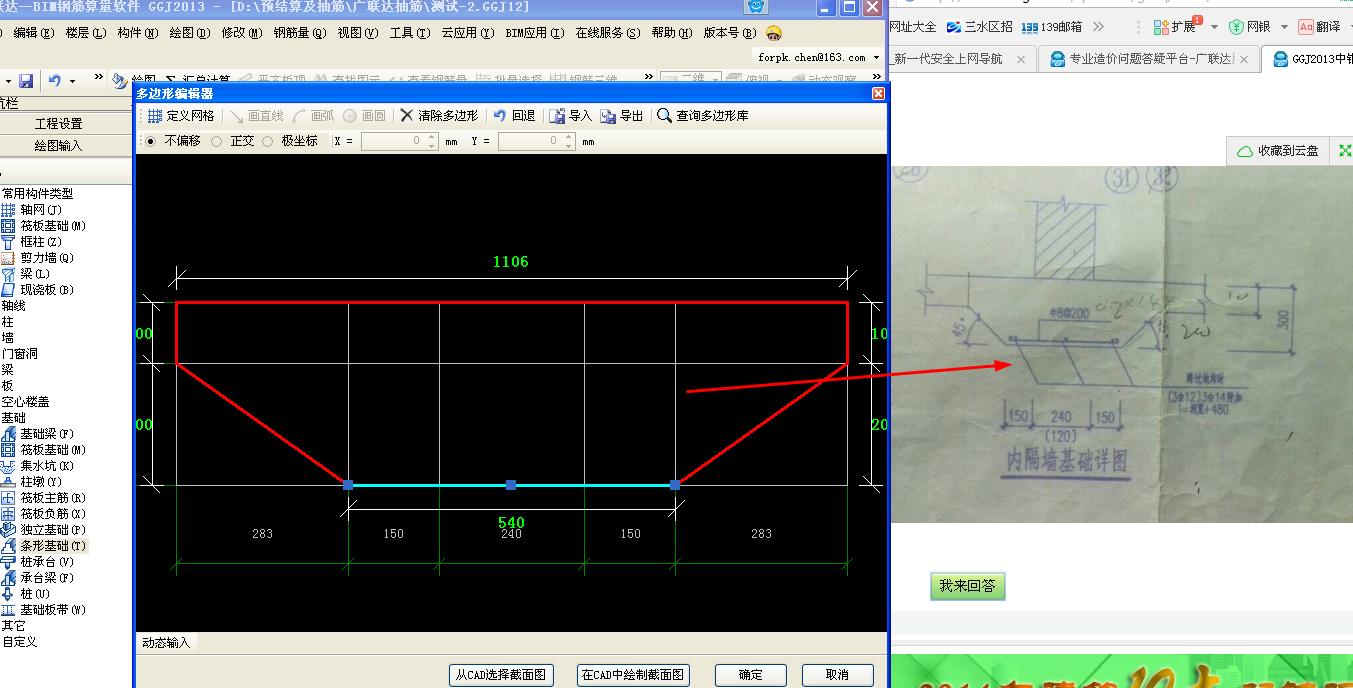Click 清除多边形 (clear polygon) in the editor

tap(438, 116)
